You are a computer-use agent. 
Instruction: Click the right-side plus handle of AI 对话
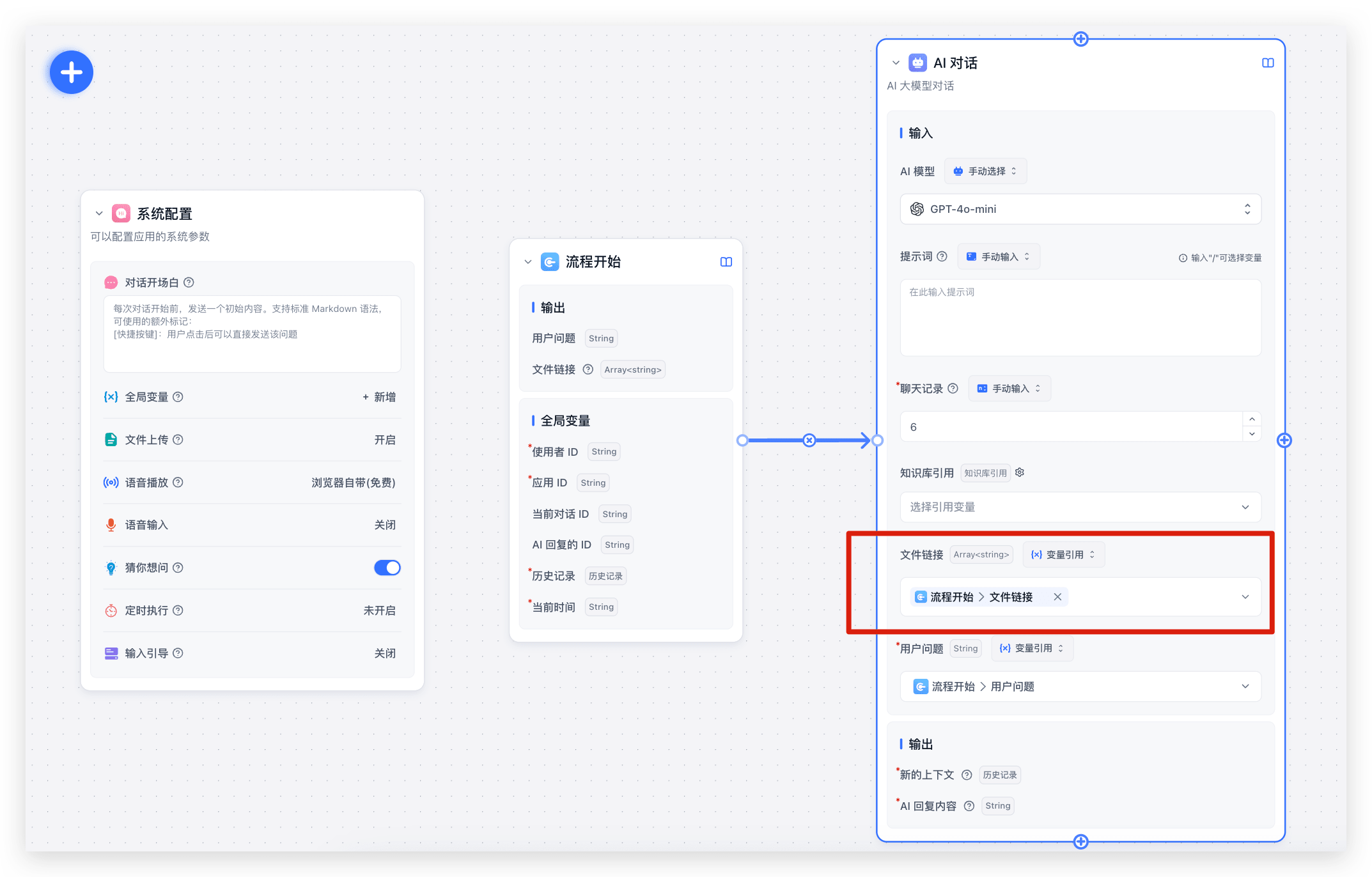1284,440
